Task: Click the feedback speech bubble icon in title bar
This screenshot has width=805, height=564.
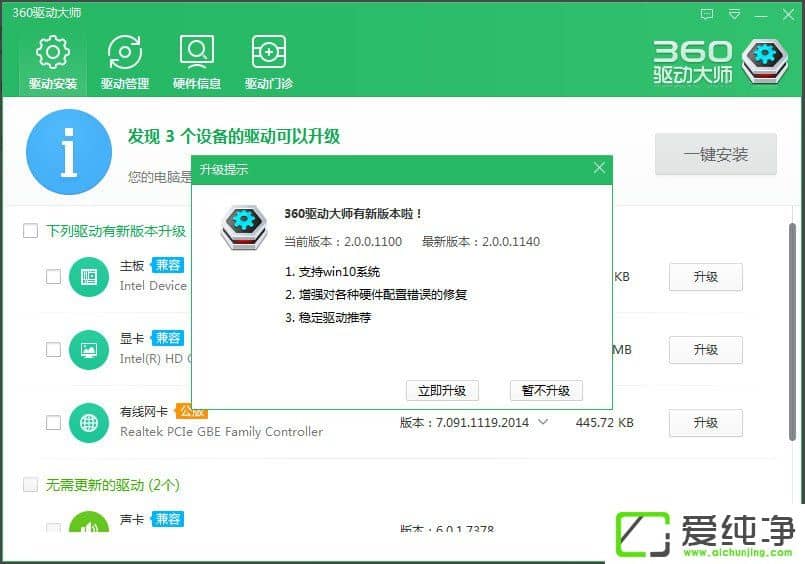Action: click(x=708, y=15)
